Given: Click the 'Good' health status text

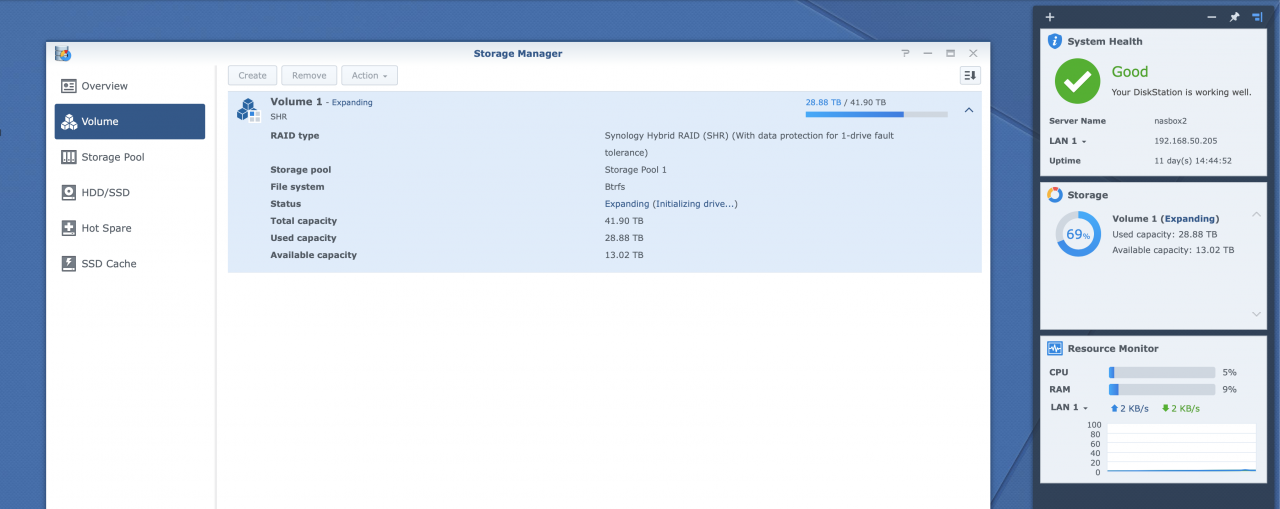Looking at the screenshot, I should [1130, 72].
